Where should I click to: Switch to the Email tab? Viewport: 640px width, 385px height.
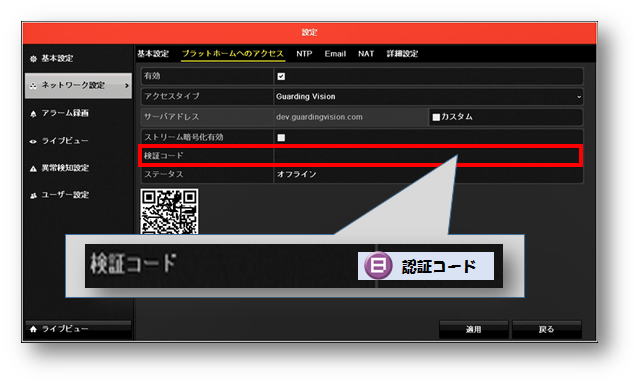(x=335, y=54)
